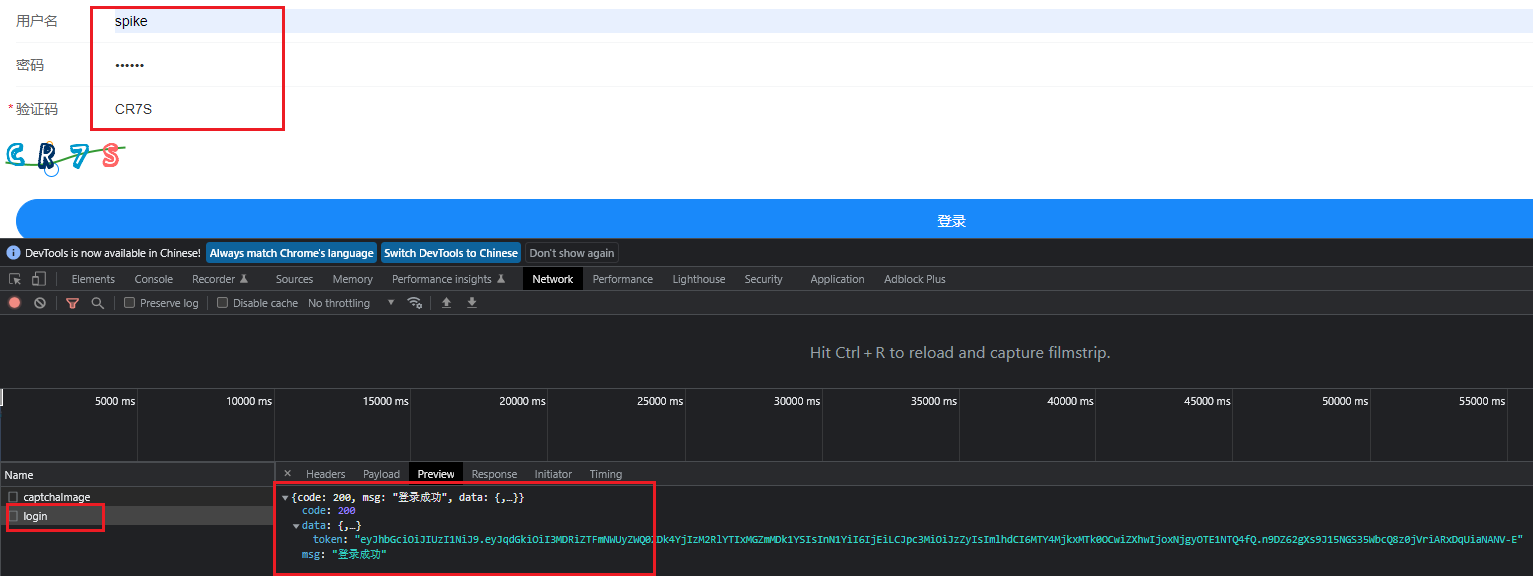The image size is (1533, 576).
Task: Check the captchaImage request checkbox
Action: click(x=13, y=497)
